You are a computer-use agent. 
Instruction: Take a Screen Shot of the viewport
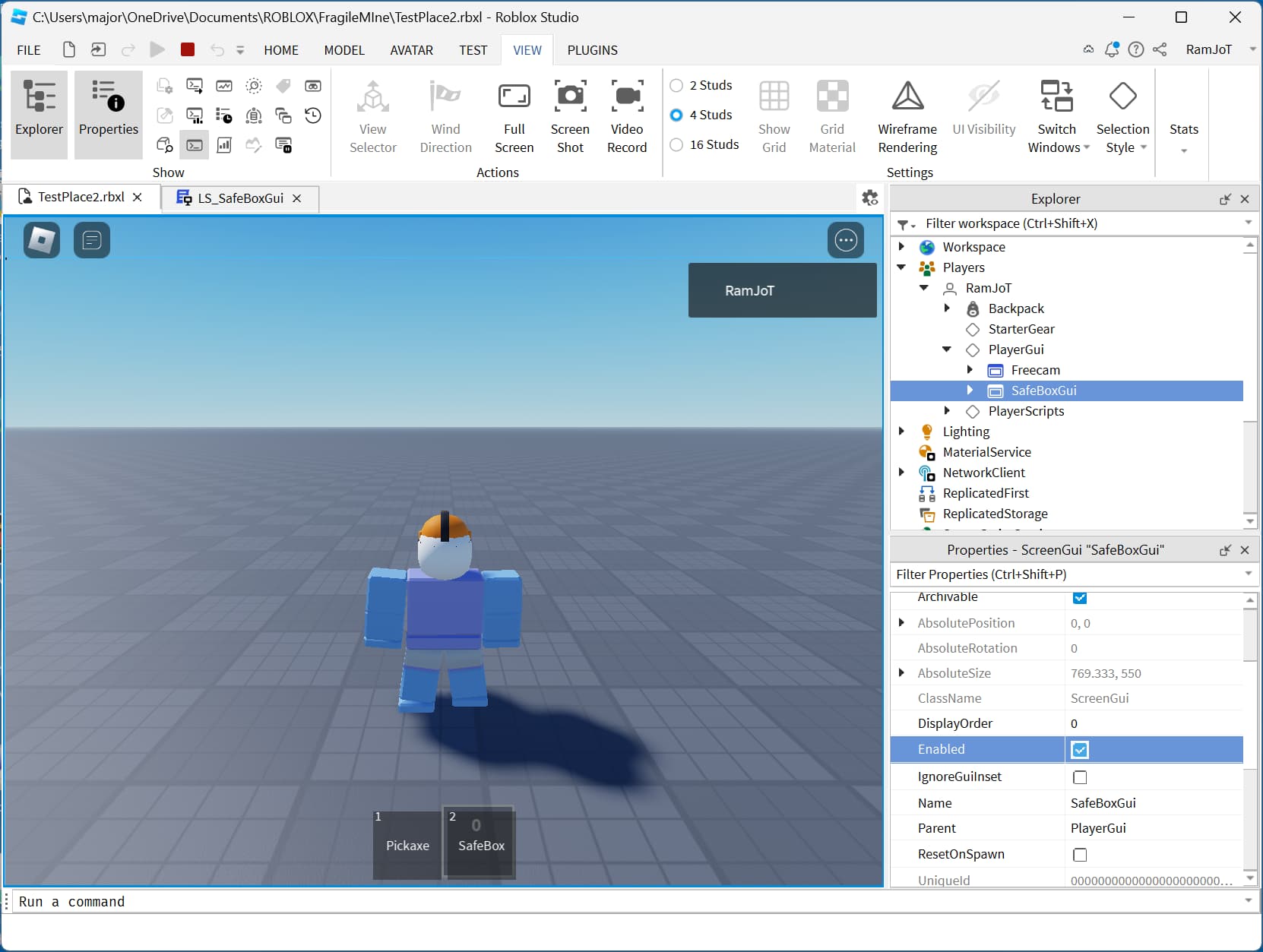coord(570,114)
